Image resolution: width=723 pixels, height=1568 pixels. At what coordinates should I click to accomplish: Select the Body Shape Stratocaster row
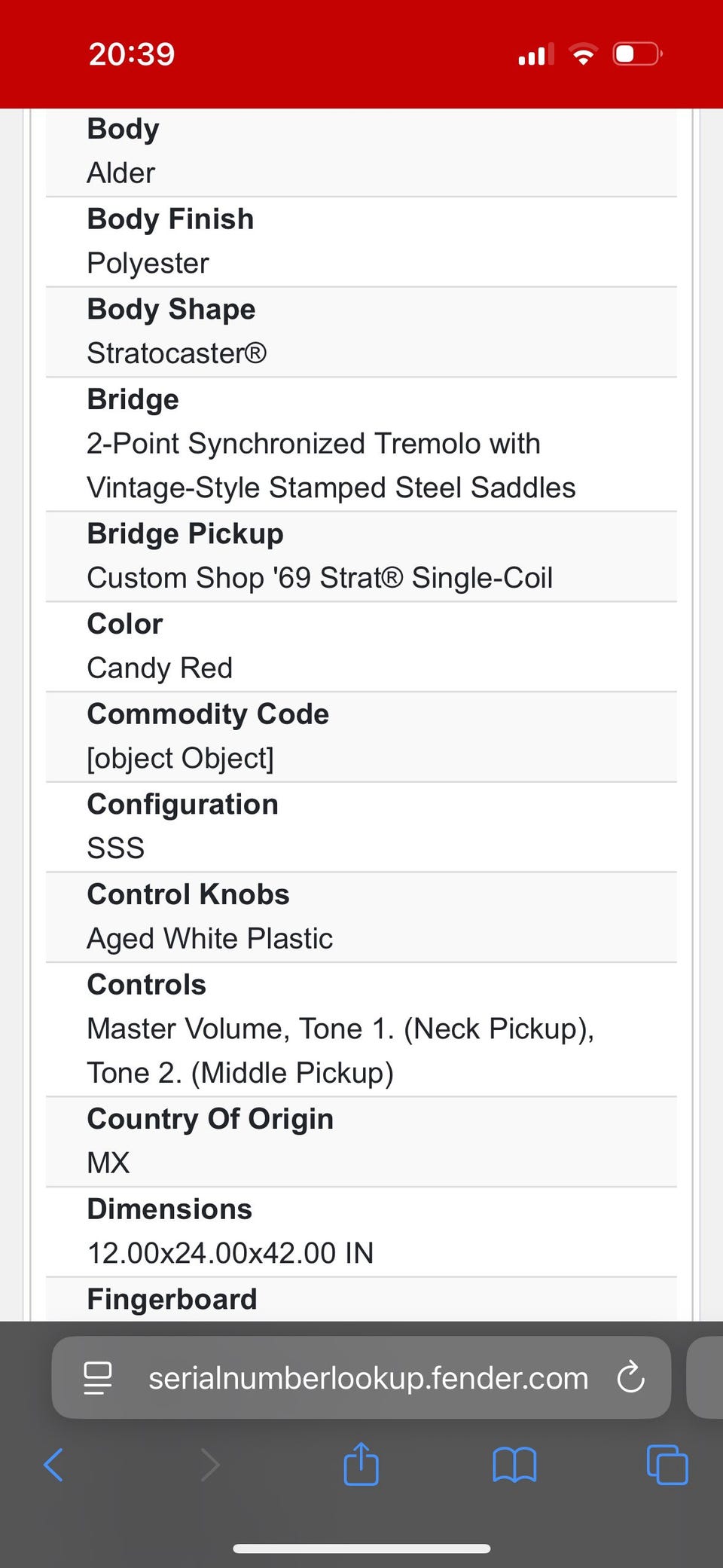(x=361, y=332)
